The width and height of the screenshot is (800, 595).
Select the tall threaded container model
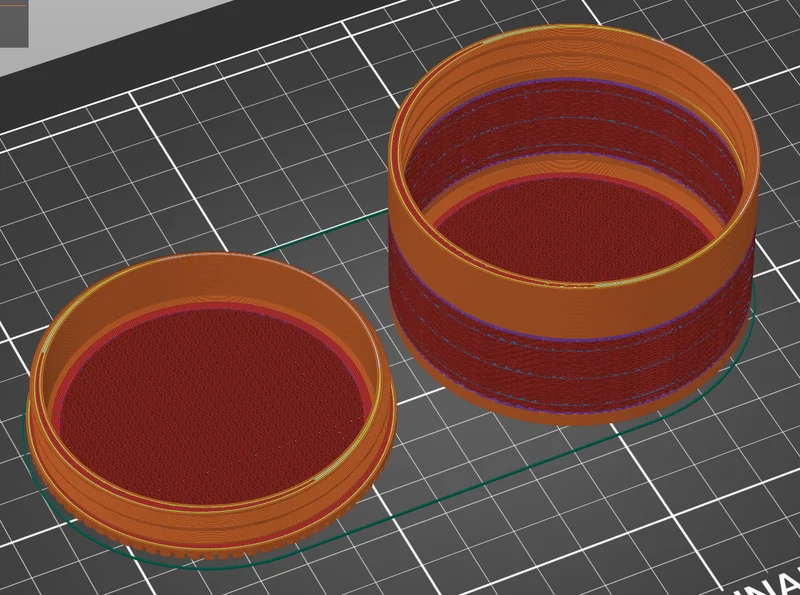tap(574, 225)
